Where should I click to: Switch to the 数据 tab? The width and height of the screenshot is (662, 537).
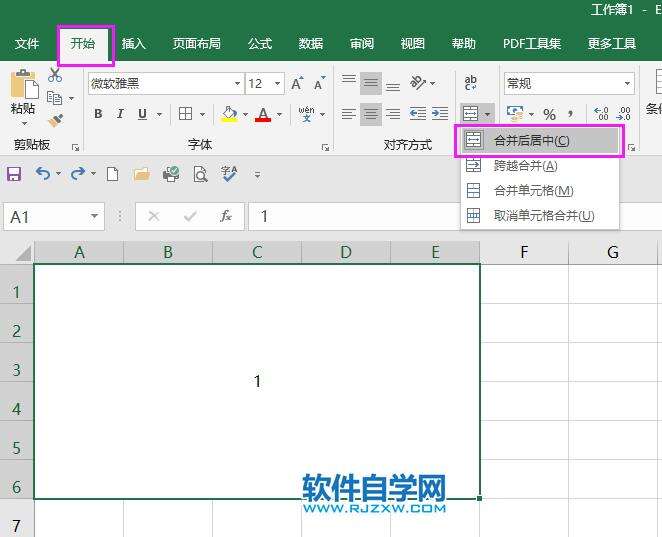point(311,43)
